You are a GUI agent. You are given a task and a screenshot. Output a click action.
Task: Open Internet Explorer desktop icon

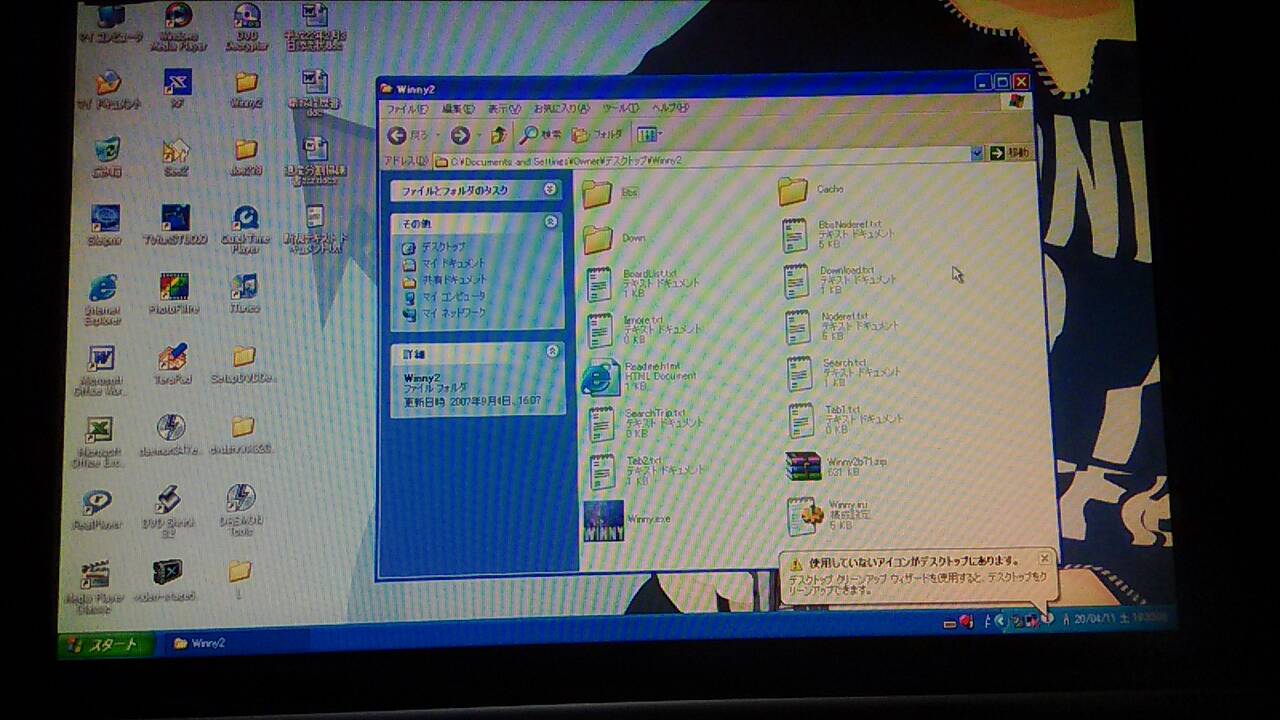[x=102, y=299]
